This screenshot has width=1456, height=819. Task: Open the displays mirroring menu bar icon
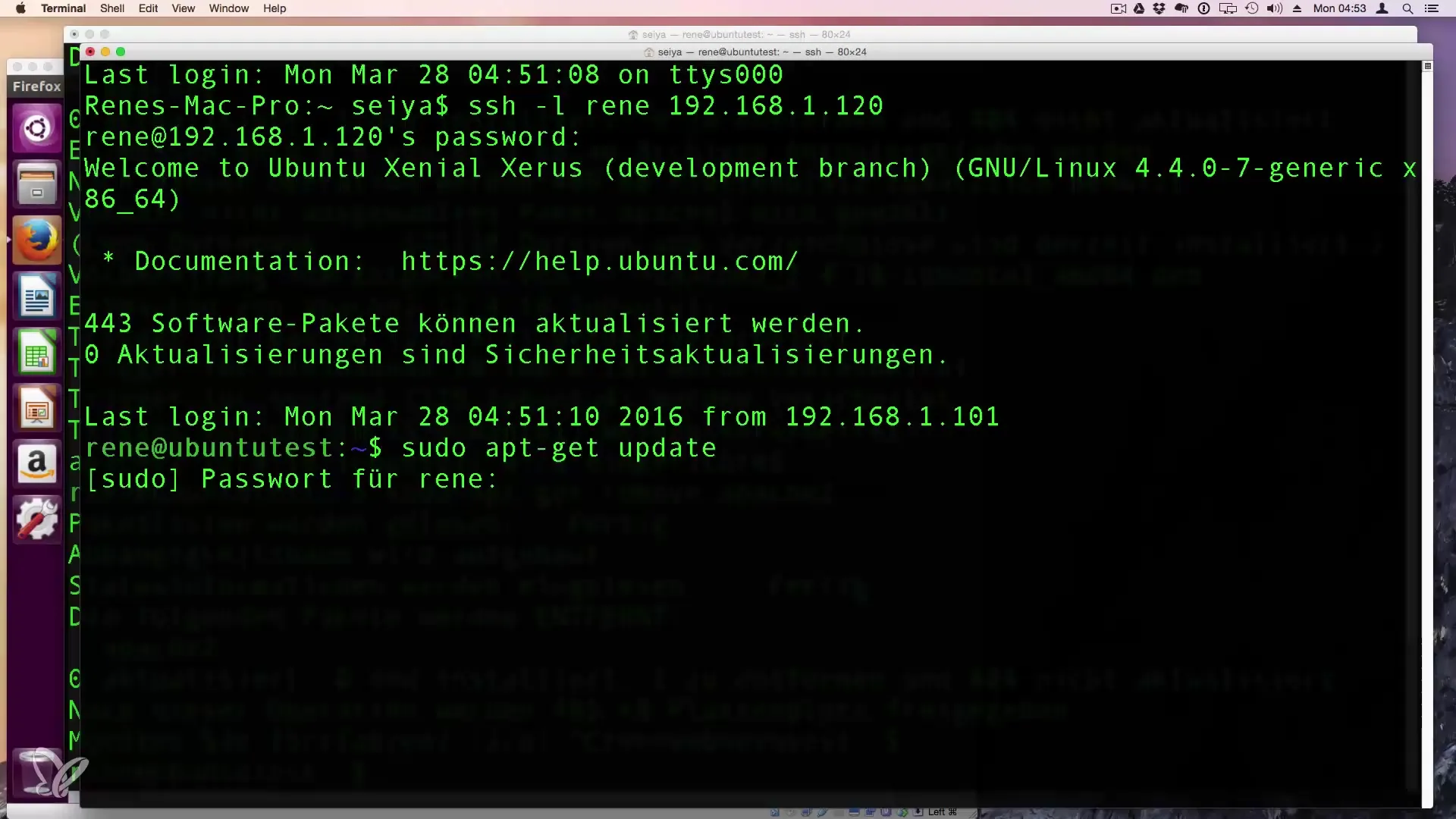1228,8
